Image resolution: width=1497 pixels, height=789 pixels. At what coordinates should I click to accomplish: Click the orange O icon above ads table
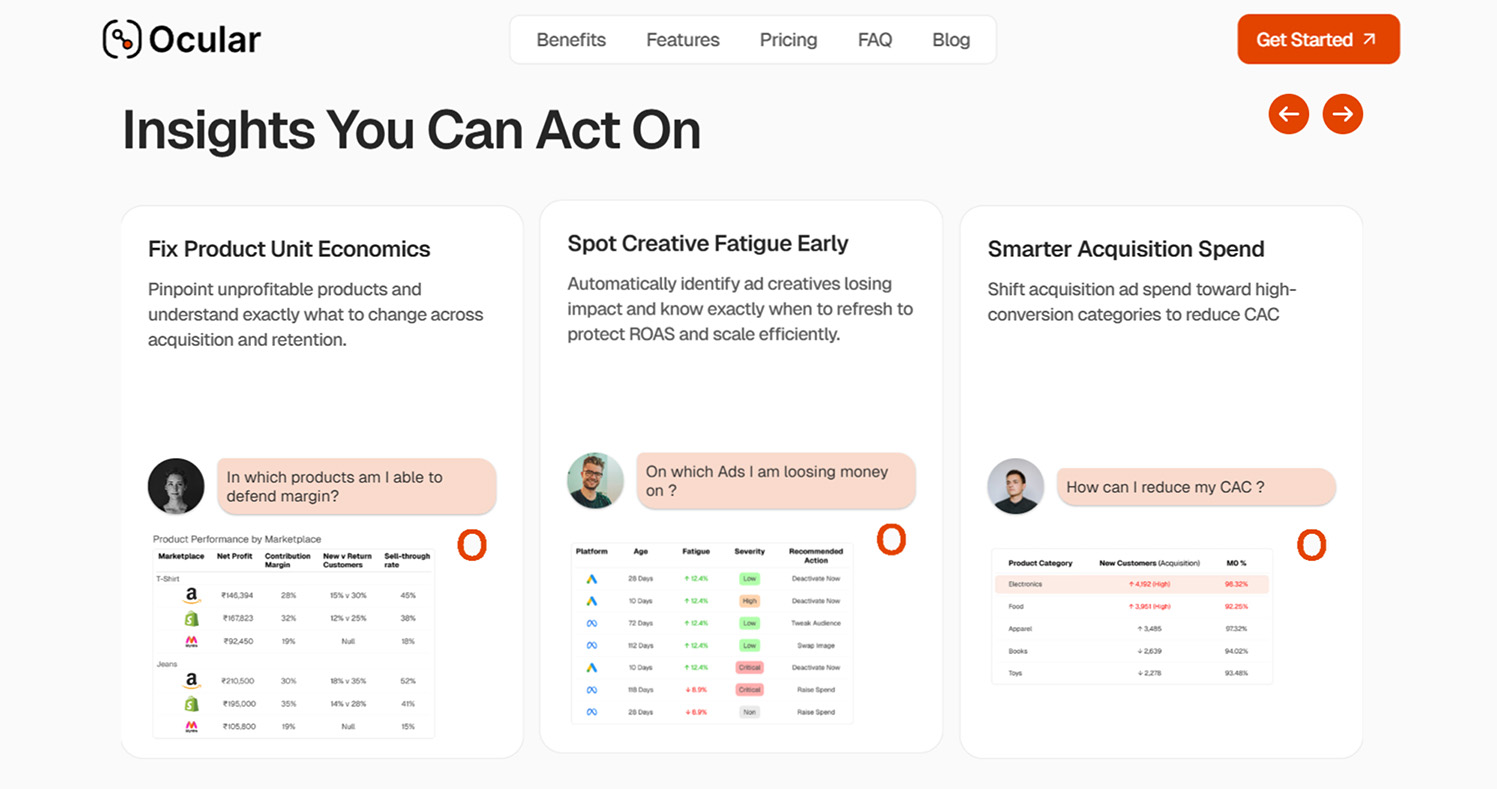coord(891,539)
